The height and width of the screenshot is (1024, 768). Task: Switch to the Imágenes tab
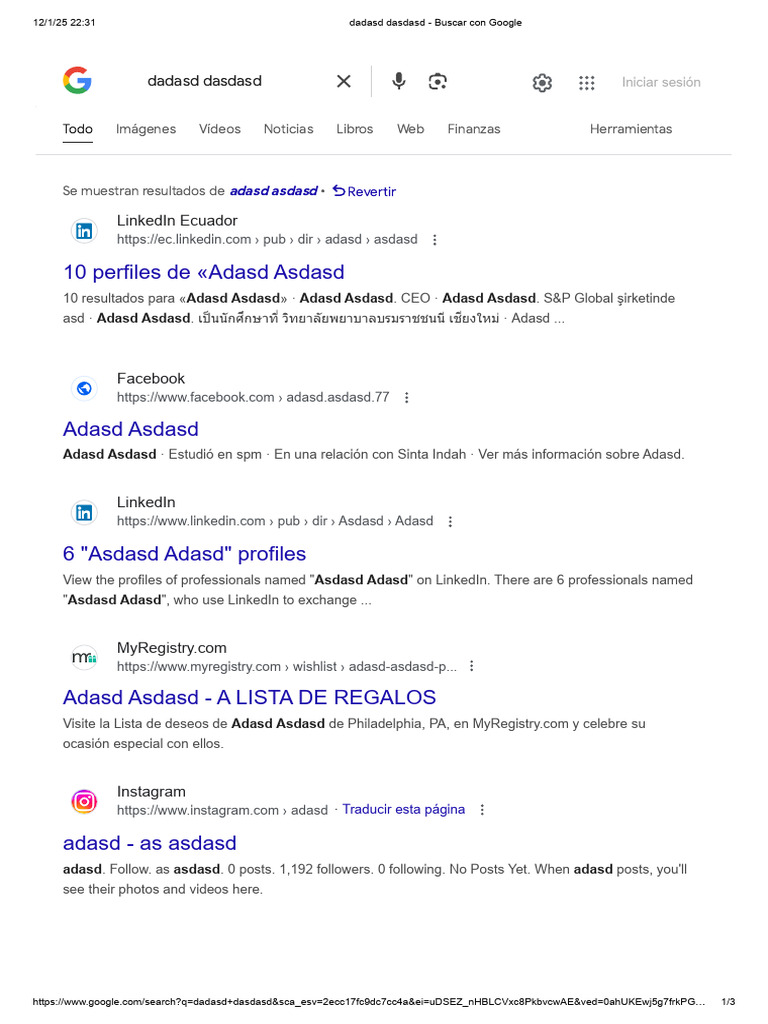146,129
